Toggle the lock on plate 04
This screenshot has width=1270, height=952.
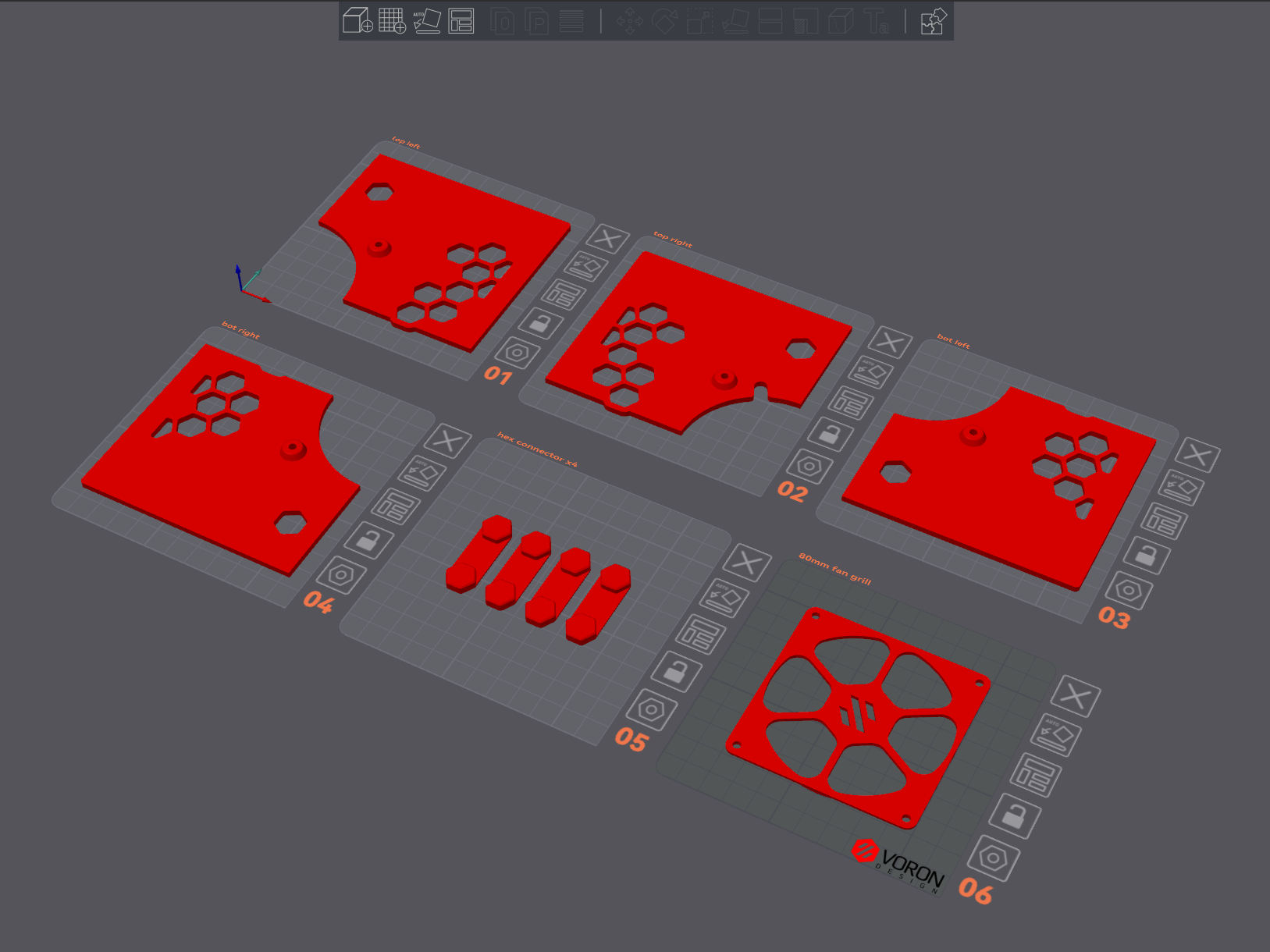coord(368,539)
